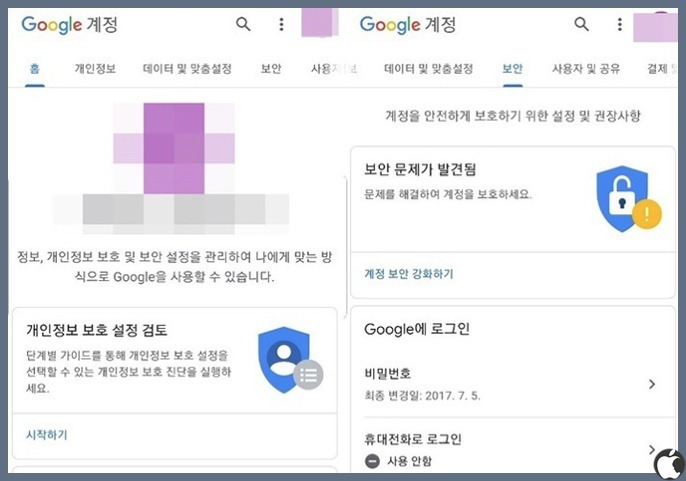Click the Google에 로그인 section heading
The height and width of the screenshot is (481, 686).
417,329
